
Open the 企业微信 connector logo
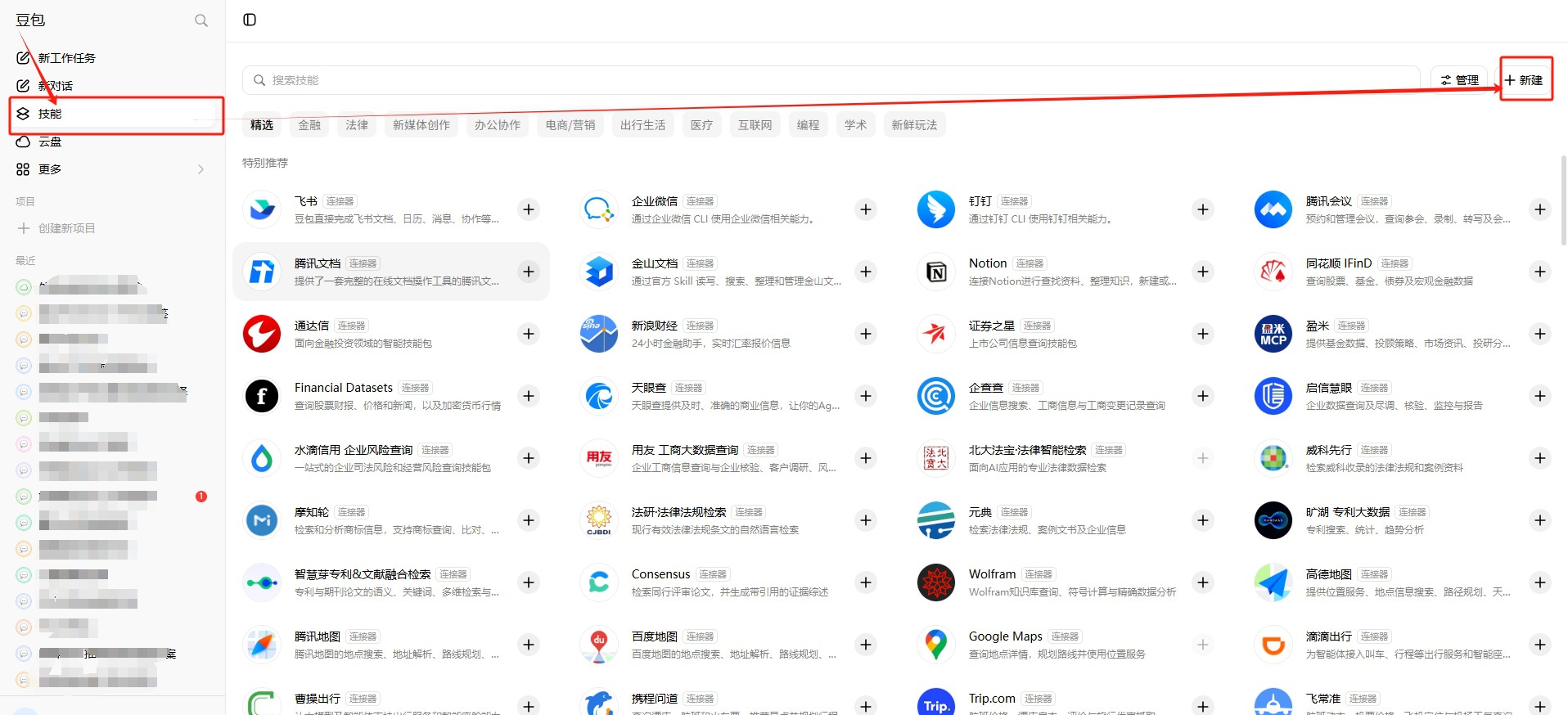[x=599, y=209]
